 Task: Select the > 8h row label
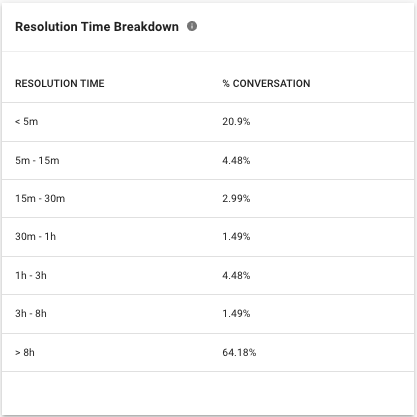[x=25, y=352]
